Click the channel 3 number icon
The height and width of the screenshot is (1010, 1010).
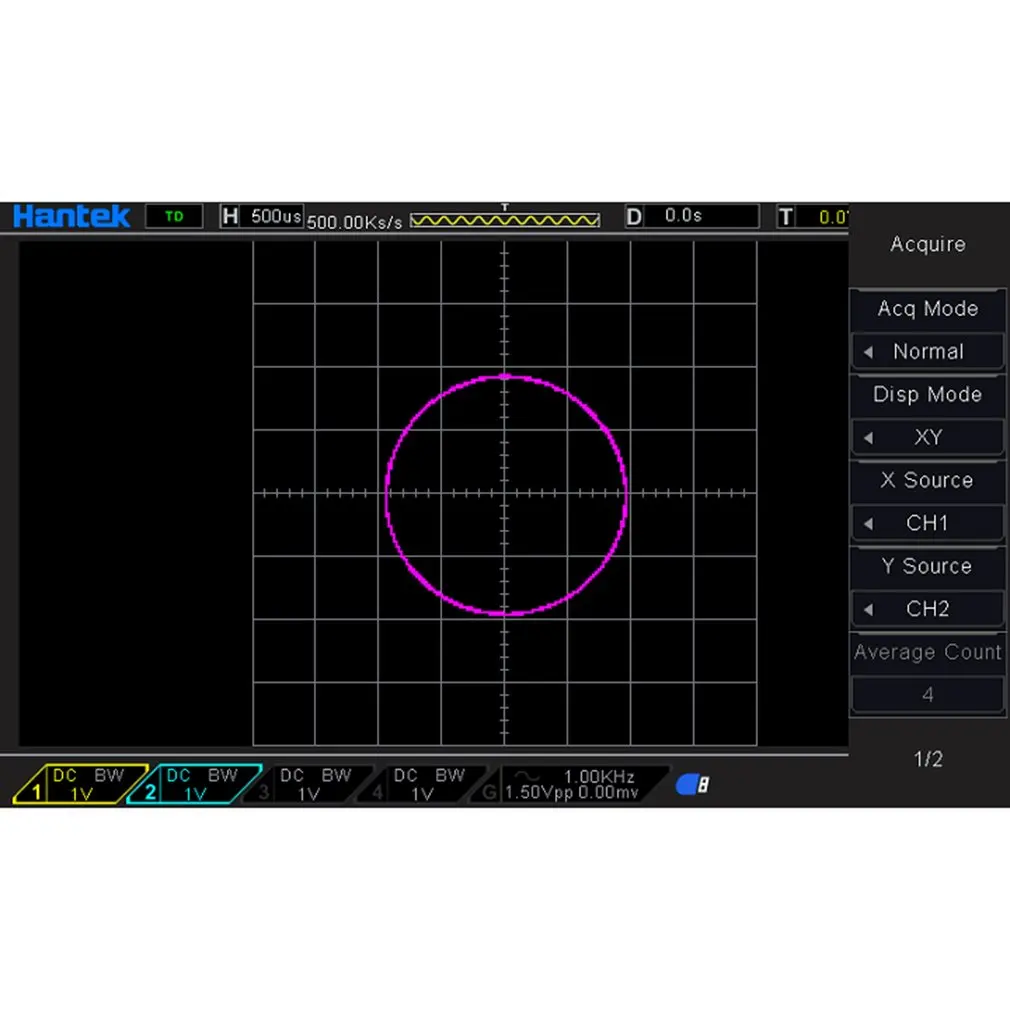[x=263, y=792]
